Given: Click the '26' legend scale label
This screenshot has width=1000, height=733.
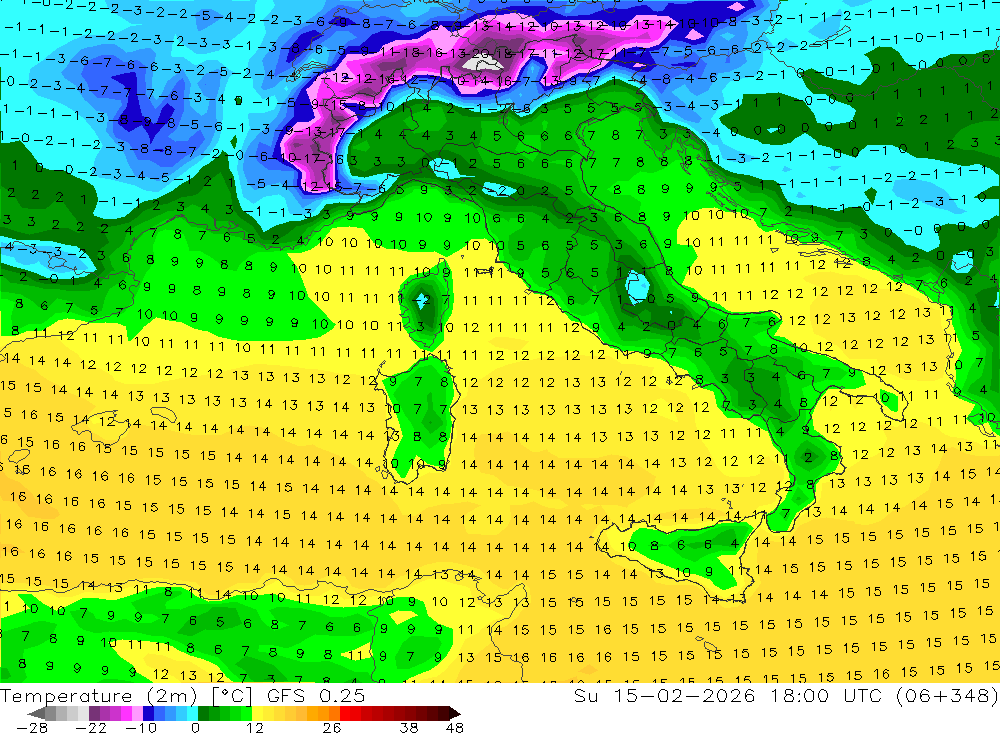Looking at the screenshot, I should [332, 727].
